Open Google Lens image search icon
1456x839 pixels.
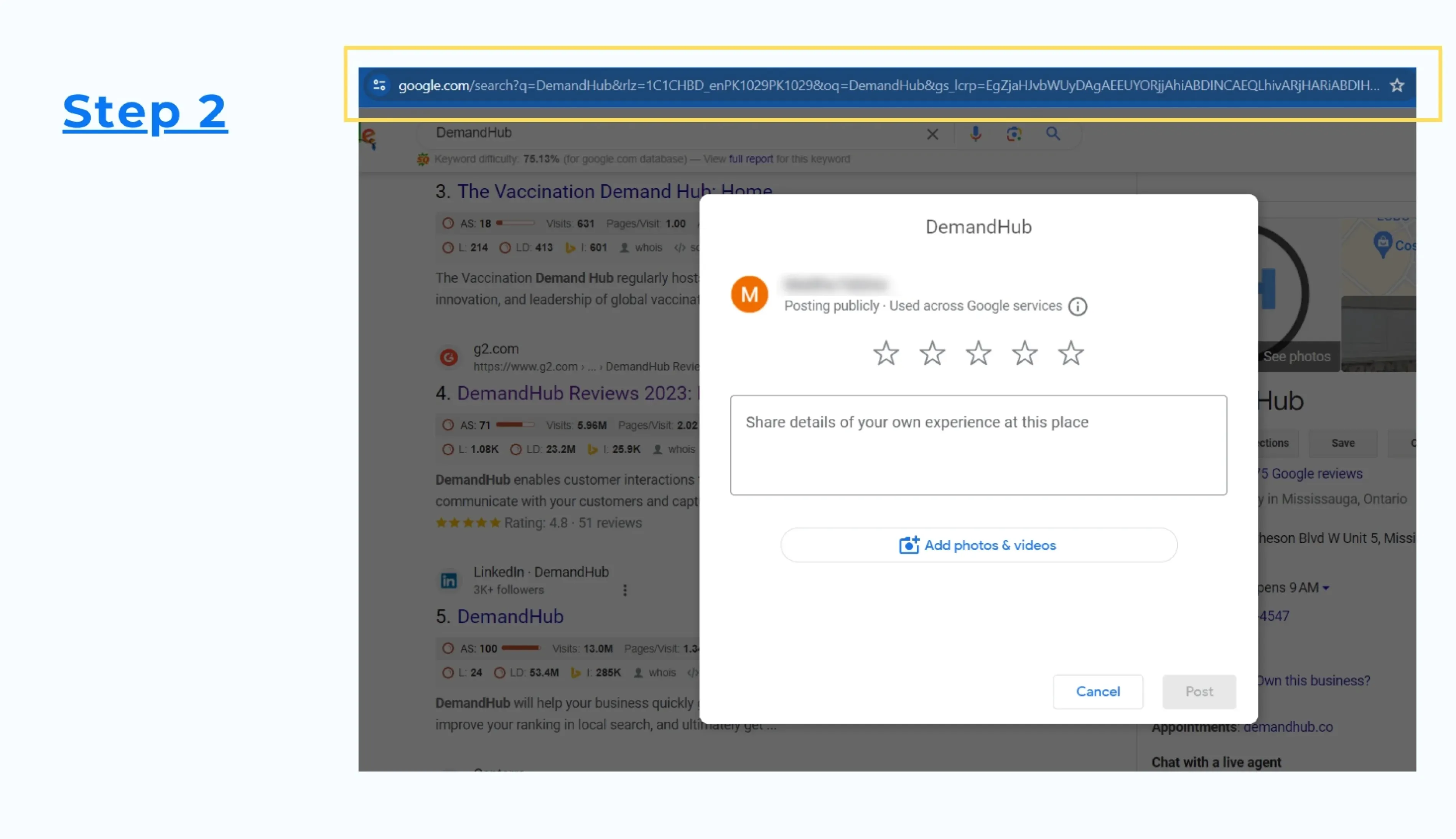point(1014,134)
